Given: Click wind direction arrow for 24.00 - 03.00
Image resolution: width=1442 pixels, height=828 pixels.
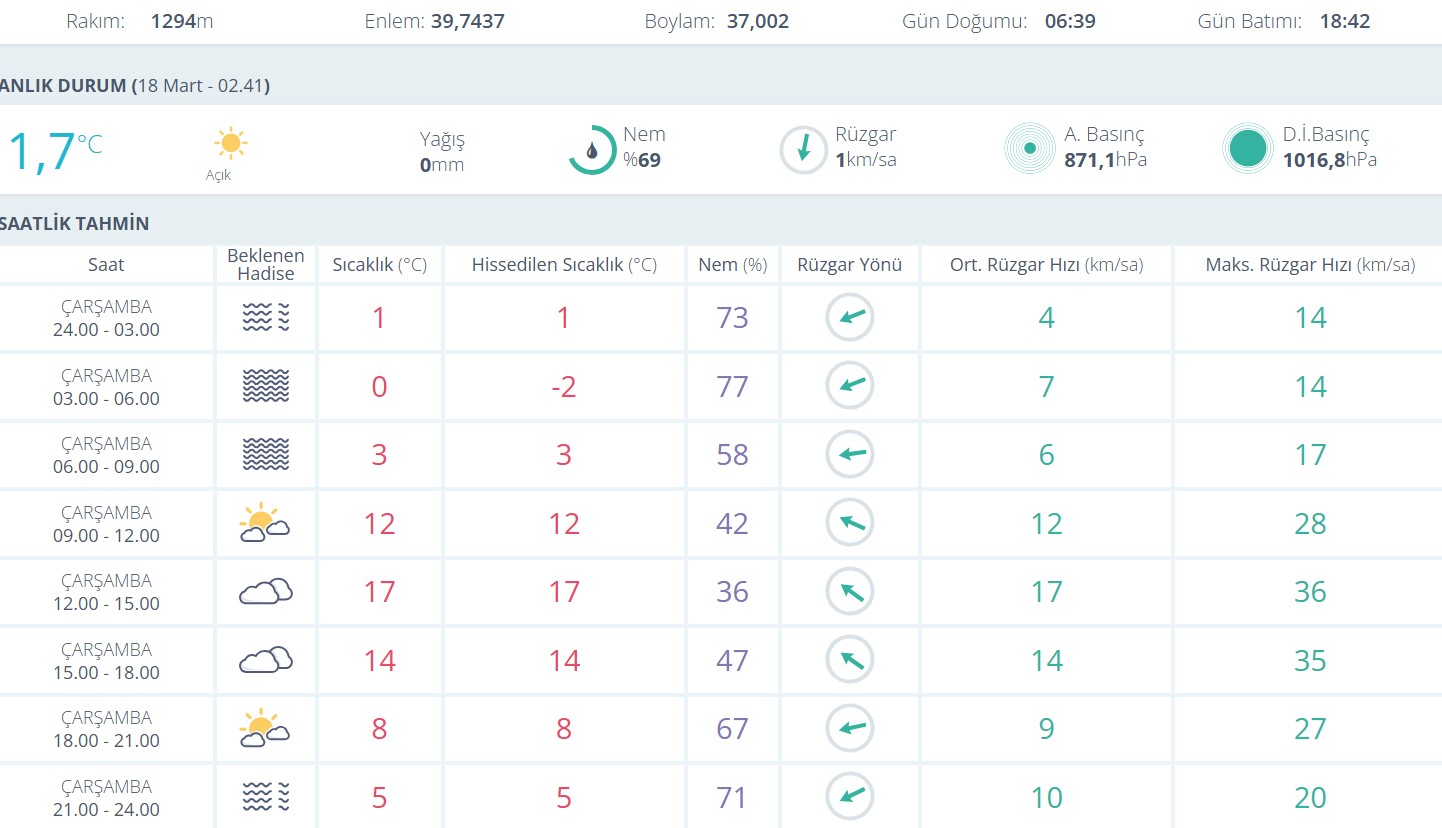Looking at the screenshot, I should click(850, 318).
